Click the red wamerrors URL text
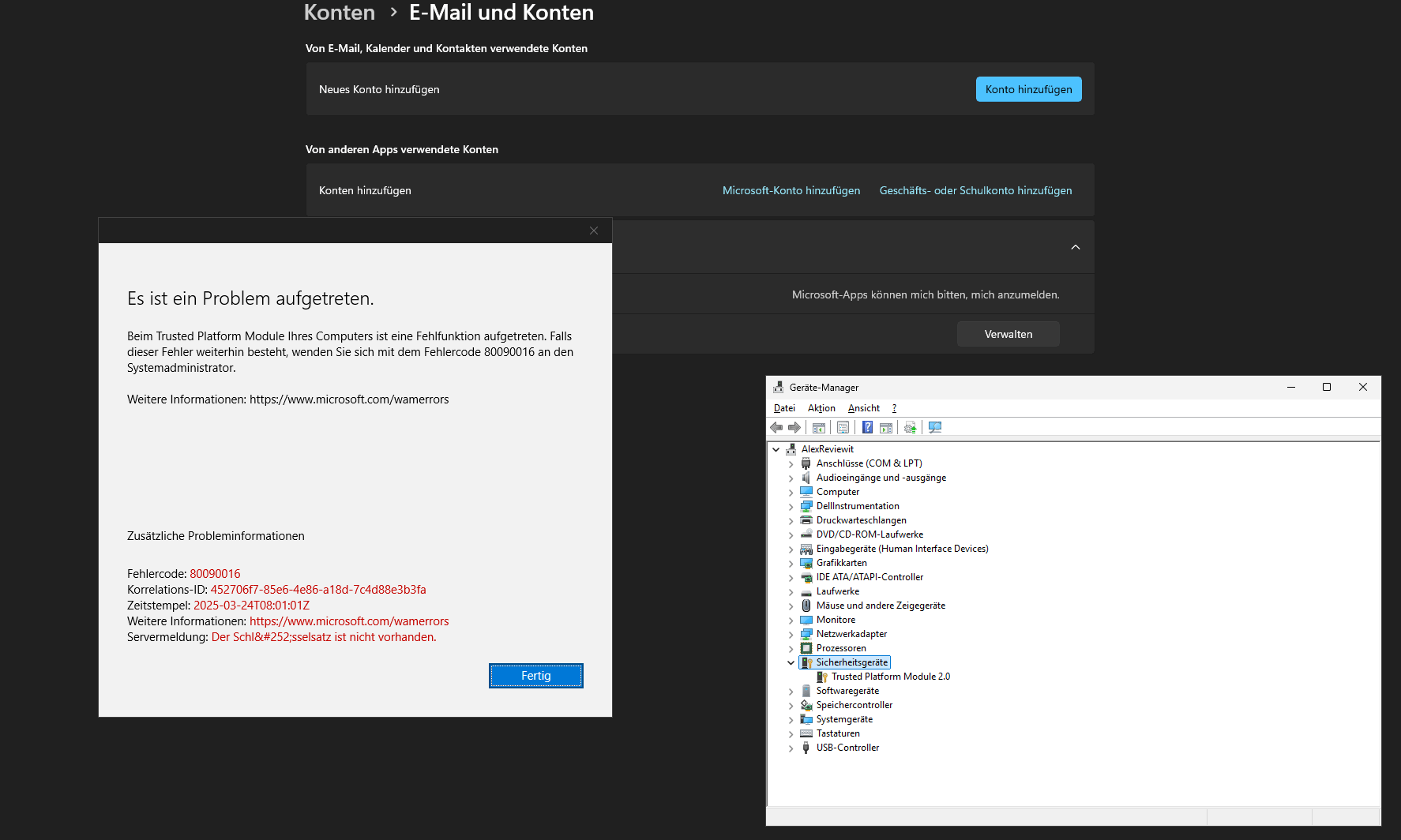The width and height of the screenshot is (1401, 840). tap(349, 621)
